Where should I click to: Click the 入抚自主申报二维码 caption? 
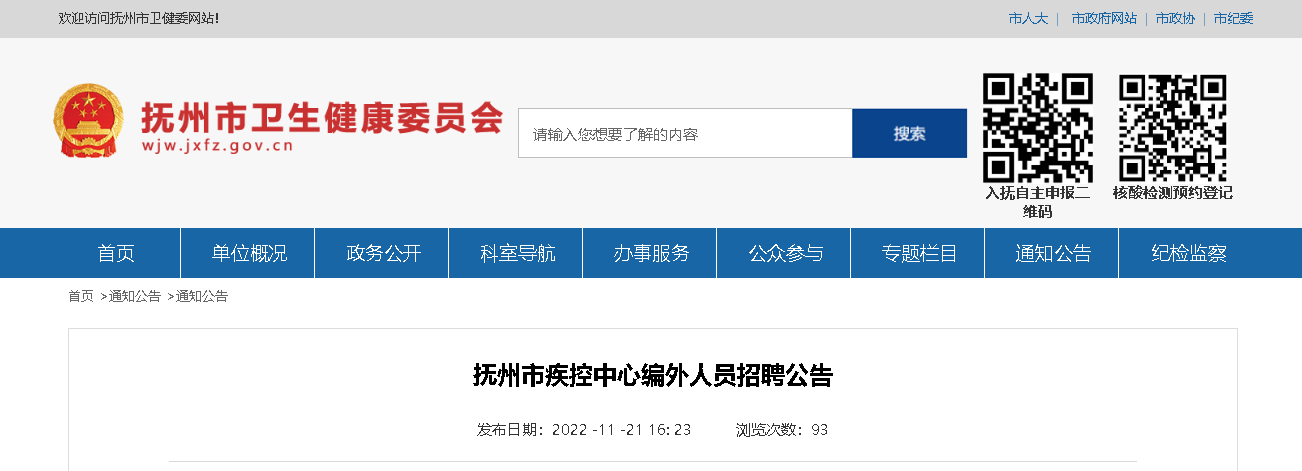(1037, 202)
